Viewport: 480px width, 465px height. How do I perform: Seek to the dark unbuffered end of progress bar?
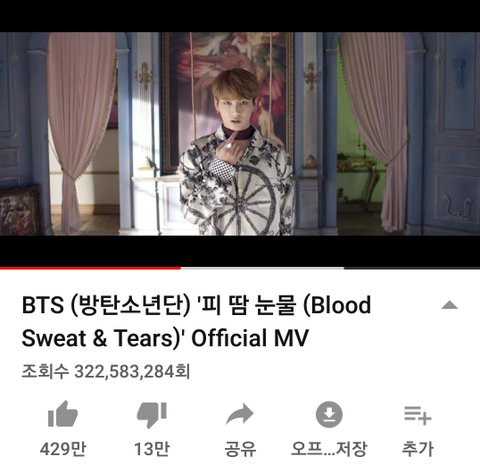pos(412,268)
